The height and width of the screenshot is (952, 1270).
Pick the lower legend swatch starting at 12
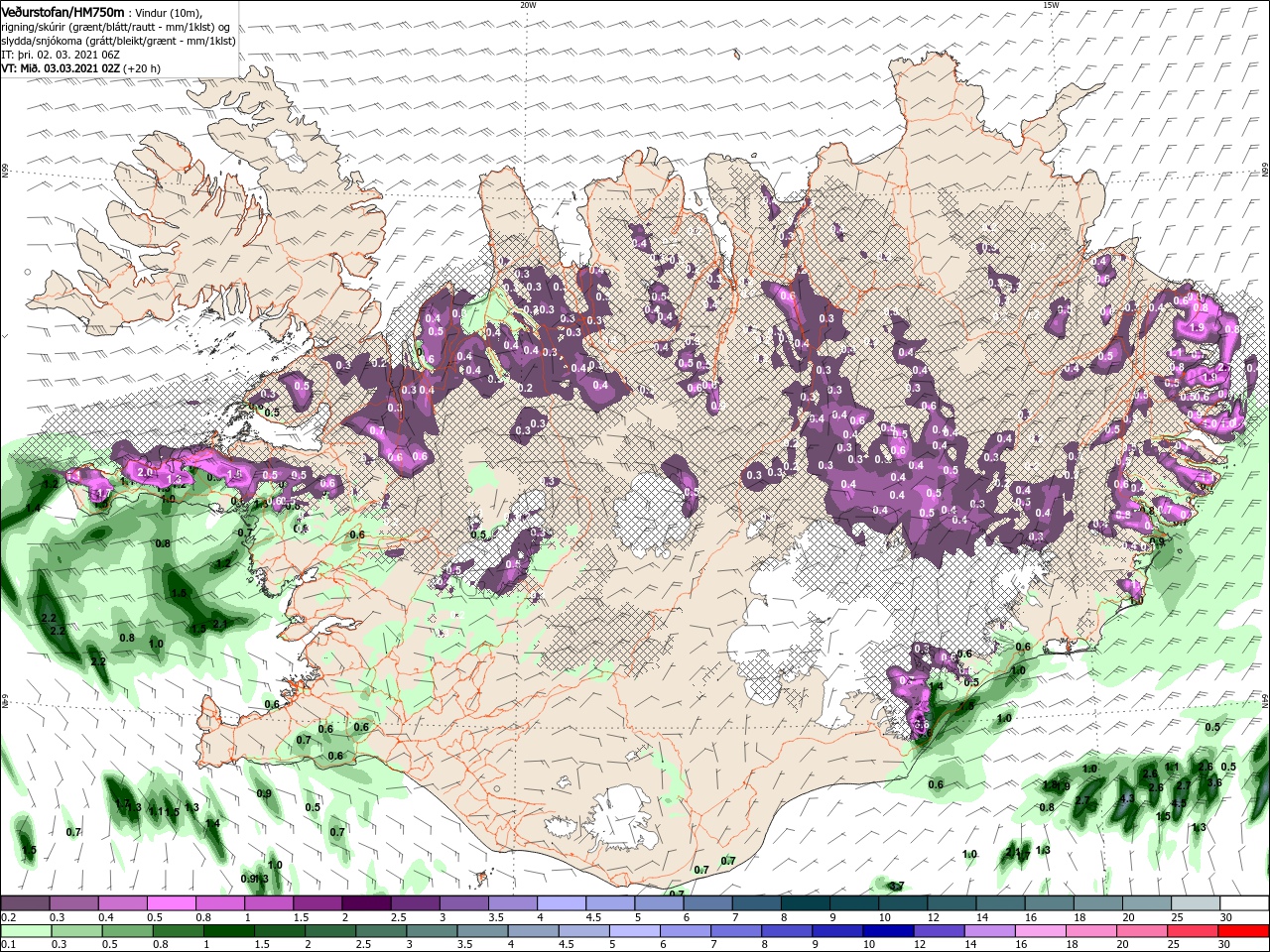coord(938,931)
